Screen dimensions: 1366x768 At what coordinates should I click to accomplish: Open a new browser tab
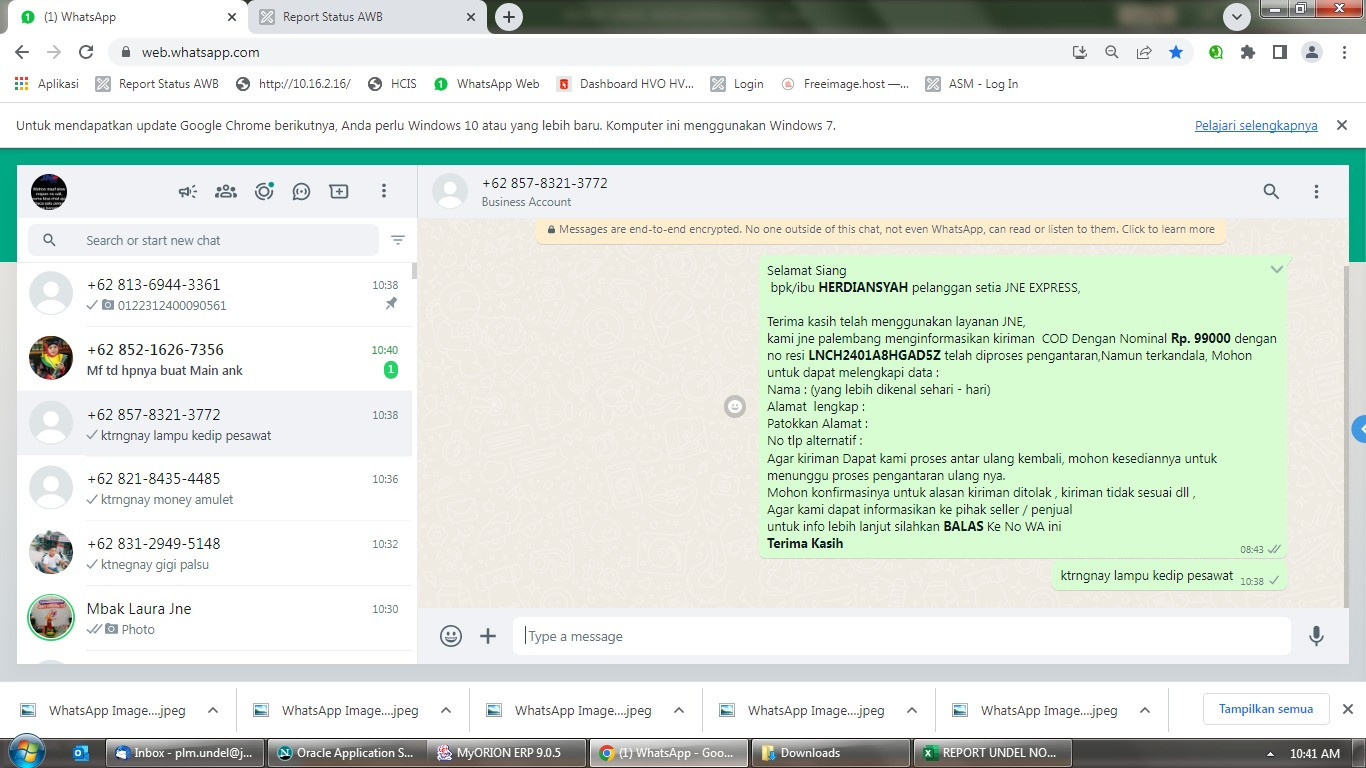(x=509, y=17)
